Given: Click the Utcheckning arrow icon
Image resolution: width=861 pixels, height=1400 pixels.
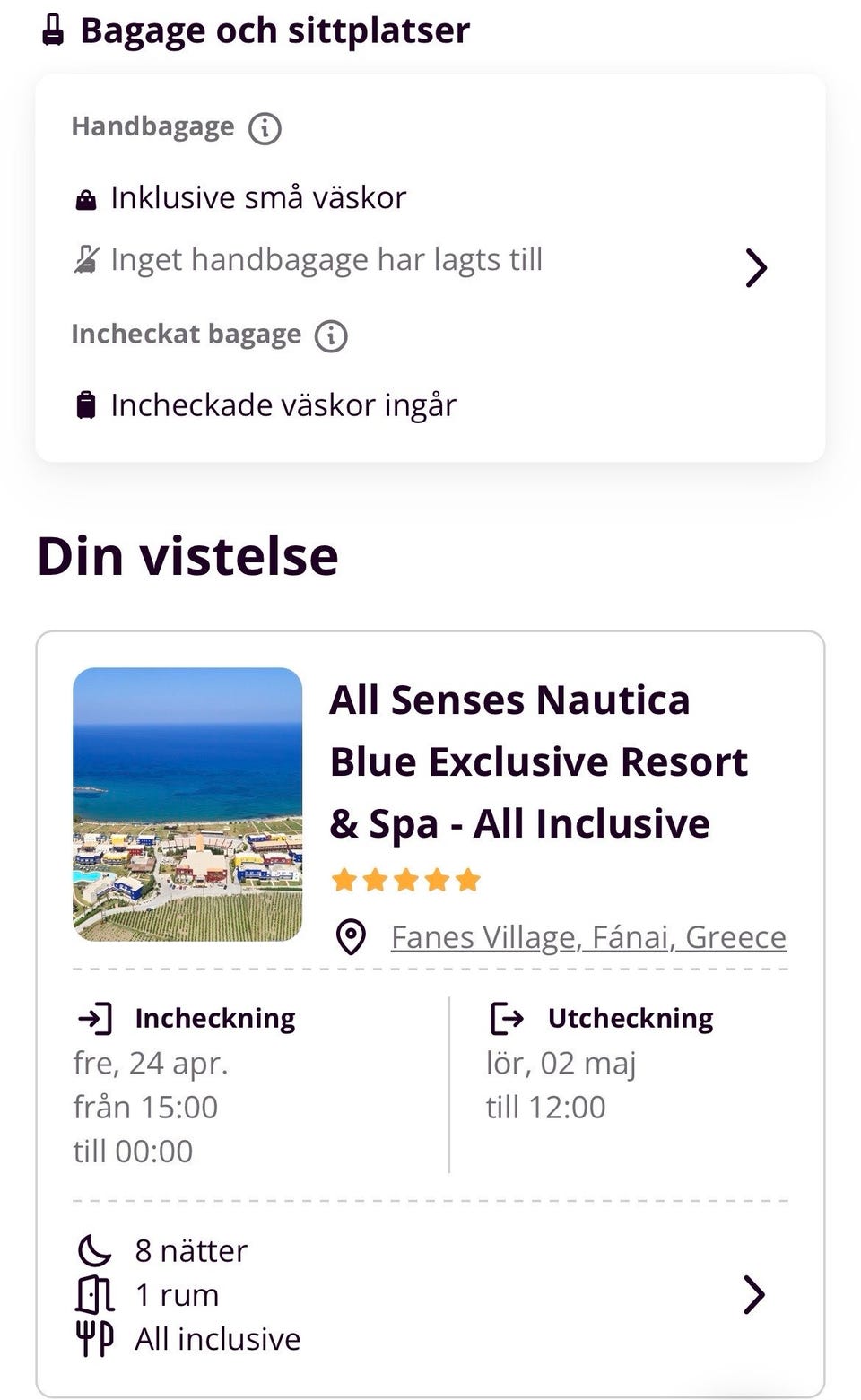Looking at the screenshot, I should (508, 1019).
